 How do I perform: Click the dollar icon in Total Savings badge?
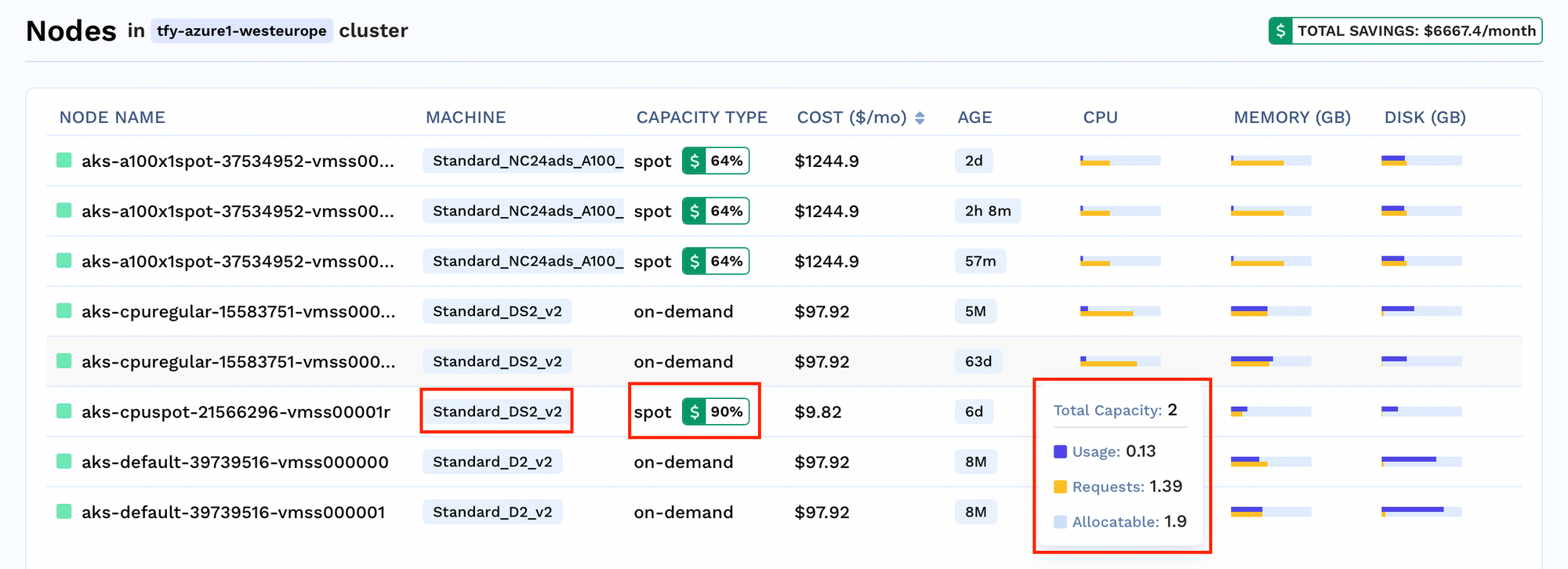pyautogui.click(x=1280, y=31)
